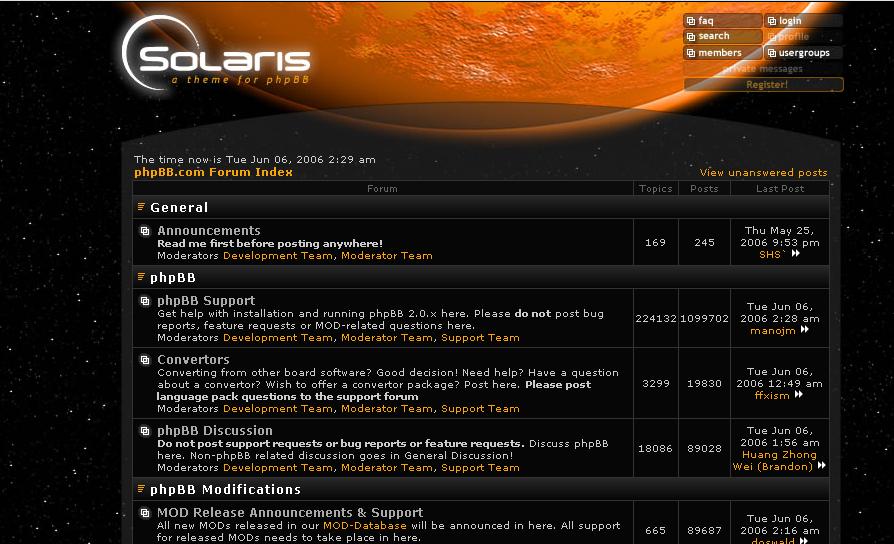Open MOD Release Announcements & Support forum
Screen dimensions: 894x544
290,512
